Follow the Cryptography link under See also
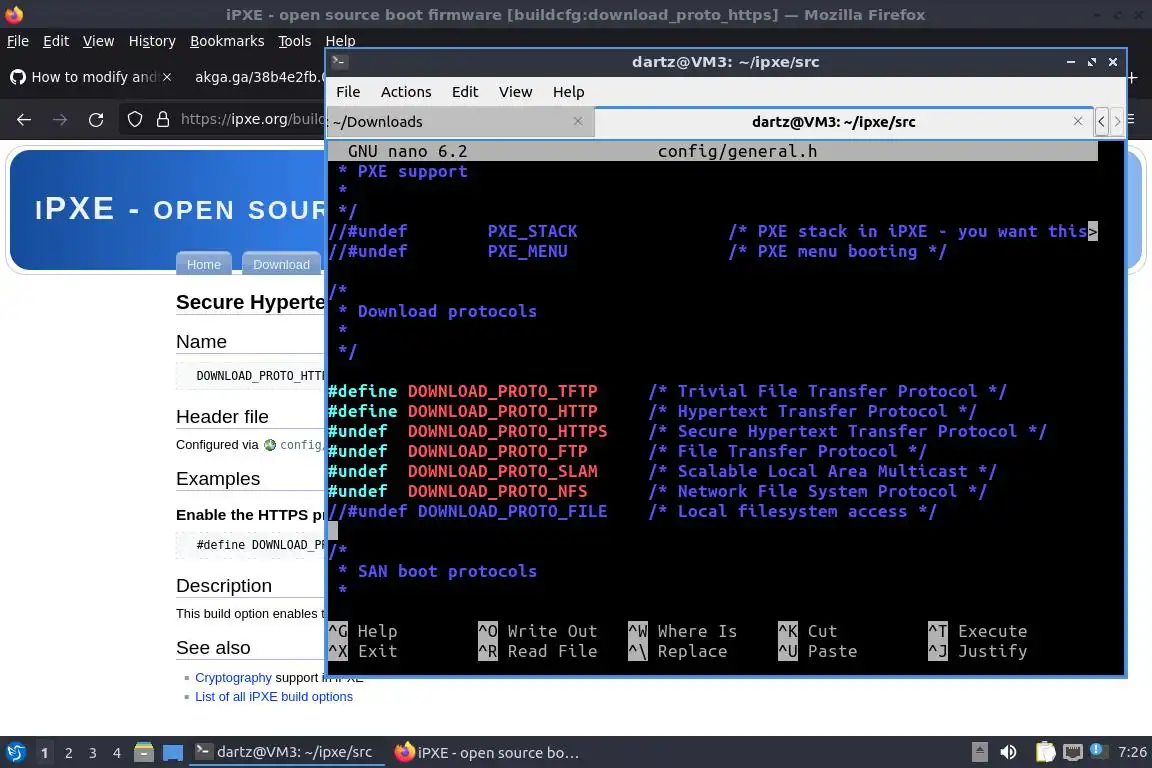Viewport: 1152px width, 768px height. coord(233,678)
